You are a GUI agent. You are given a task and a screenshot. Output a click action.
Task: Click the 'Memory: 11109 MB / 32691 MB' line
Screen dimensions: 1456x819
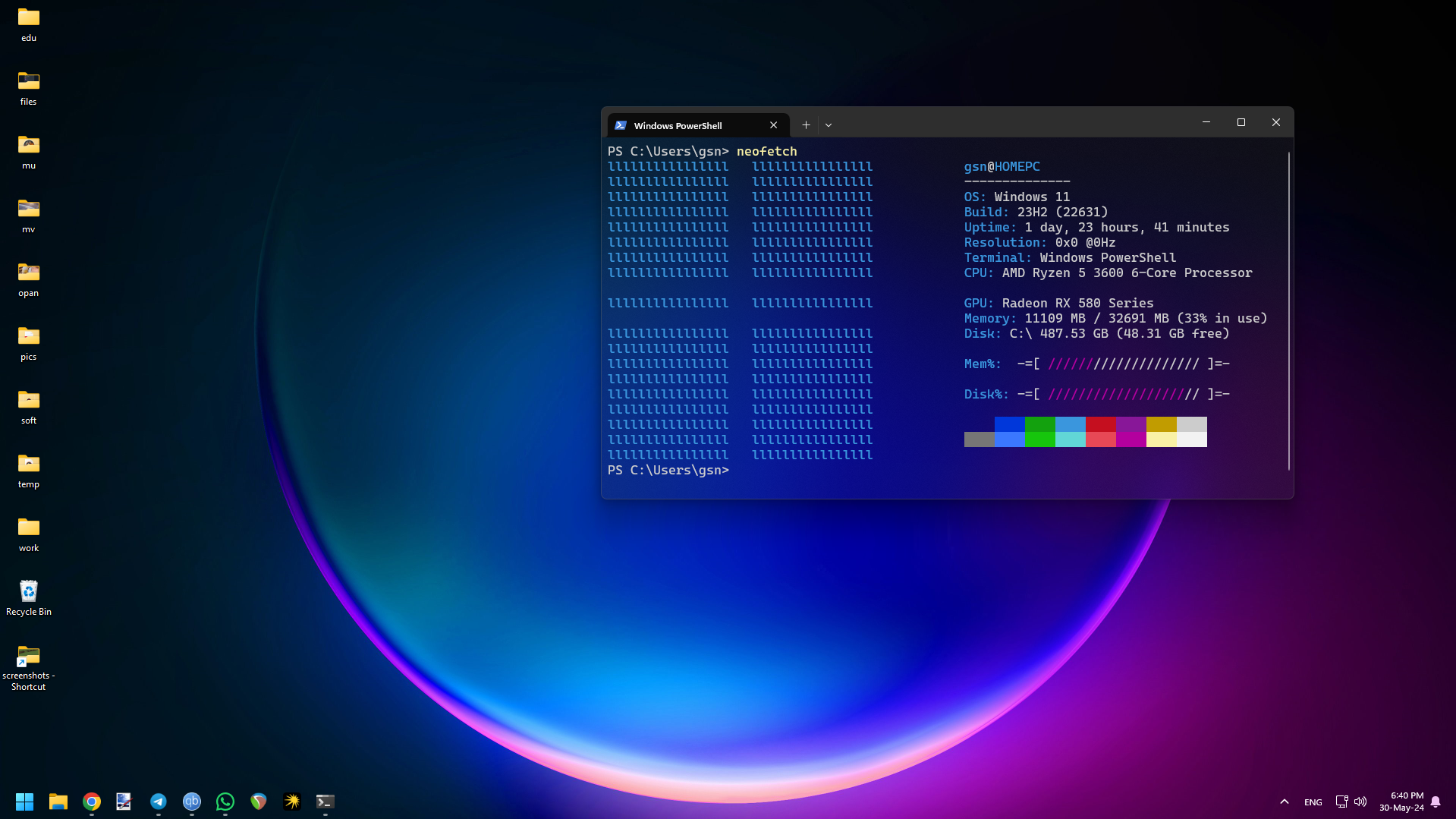(x=1115, y=318)
